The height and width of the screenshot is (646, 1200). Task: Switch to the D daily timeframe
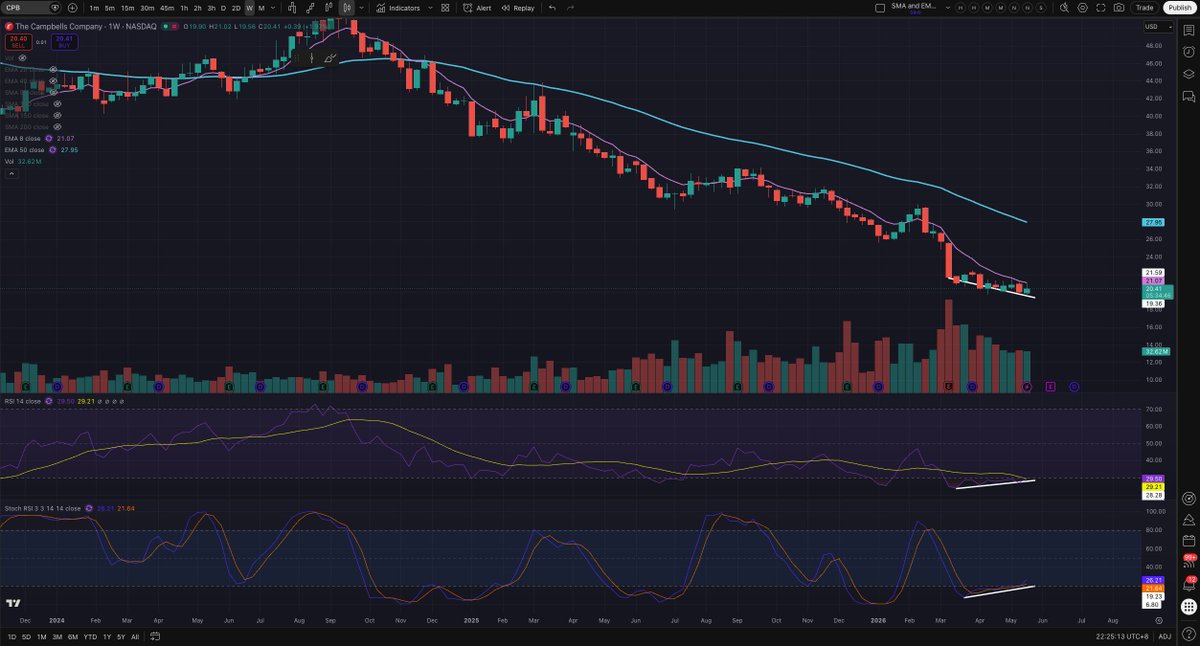pyautogui.click(x=224, y=7)
